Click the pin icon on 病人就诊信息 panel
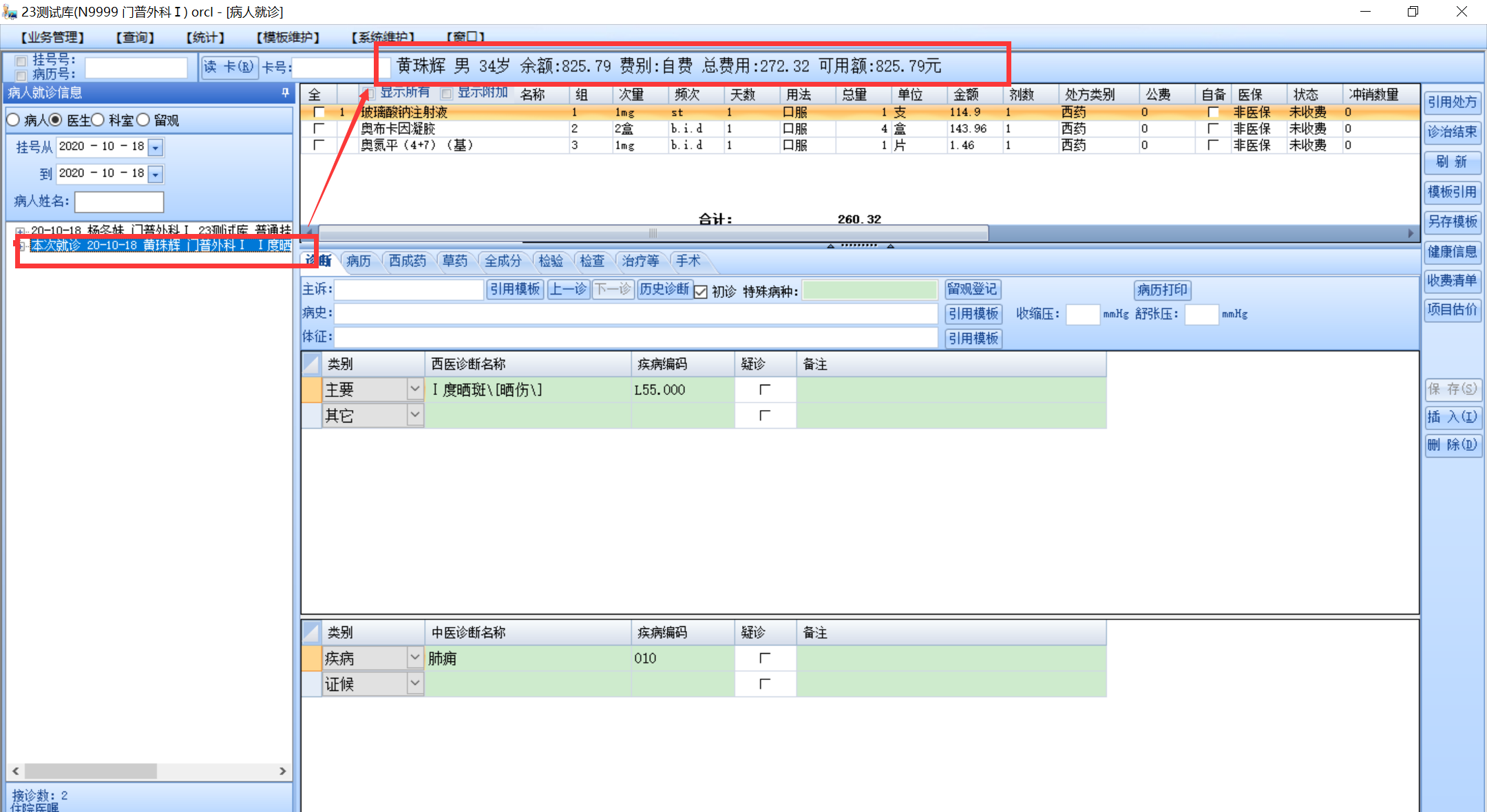 285,92
